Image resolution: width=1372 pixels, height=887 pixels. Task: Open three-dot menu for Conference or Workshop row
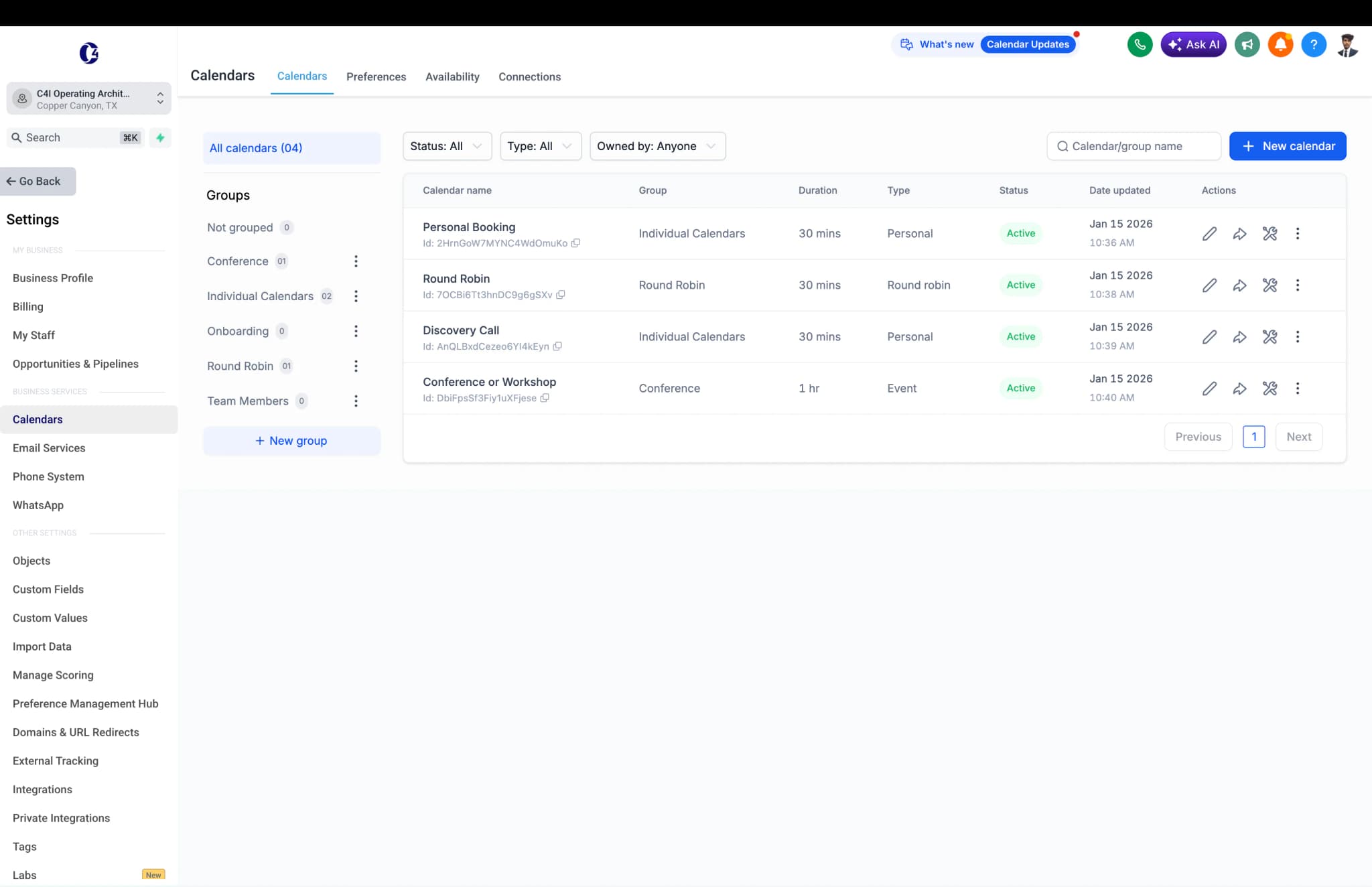click(1298, 389)
